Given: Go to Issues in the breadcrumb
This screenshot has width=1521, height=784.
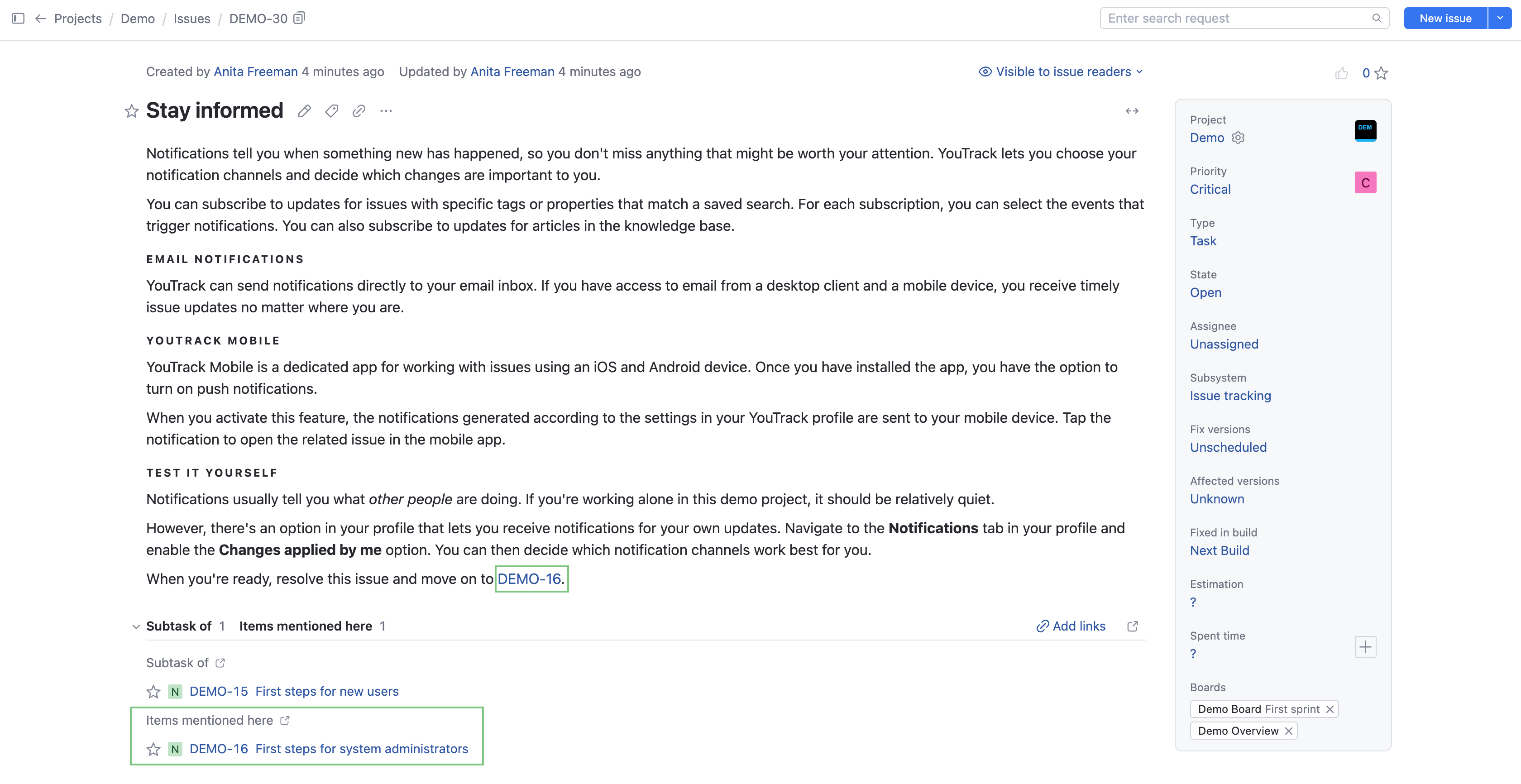Looking at the screenshot, I should tap(191, 18).
